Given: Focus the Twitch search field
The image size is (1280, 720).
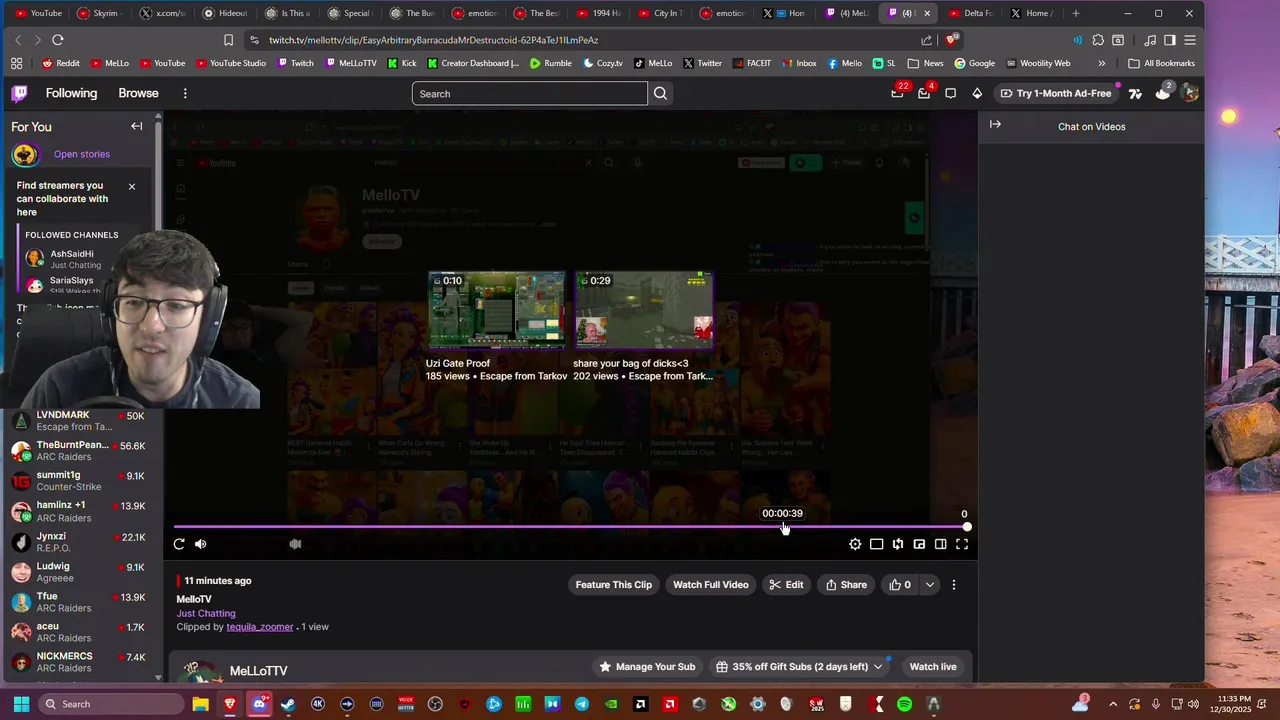Looking at the screenshot, I should [530, 94].
